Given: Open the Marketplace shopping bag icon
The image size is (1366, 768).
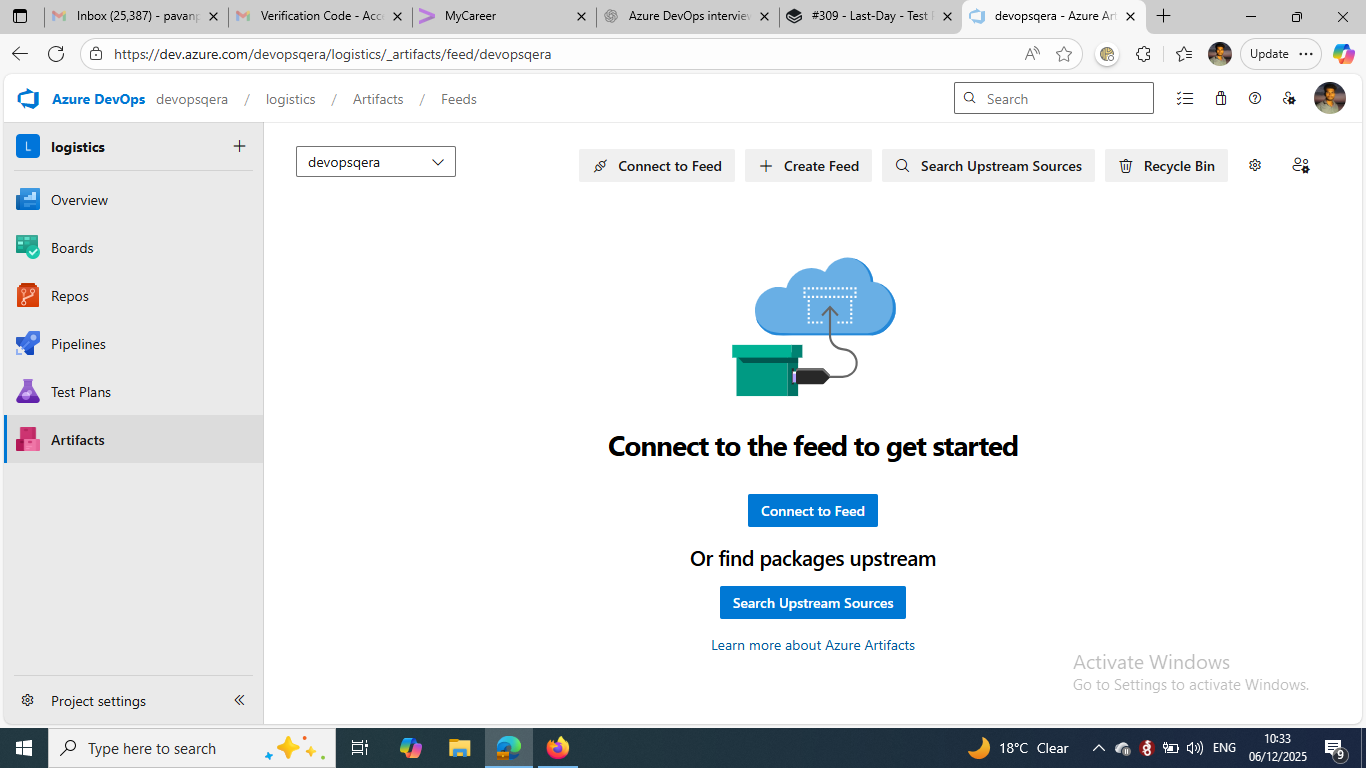Looking at the screenshot, I should click(1221, 99).
